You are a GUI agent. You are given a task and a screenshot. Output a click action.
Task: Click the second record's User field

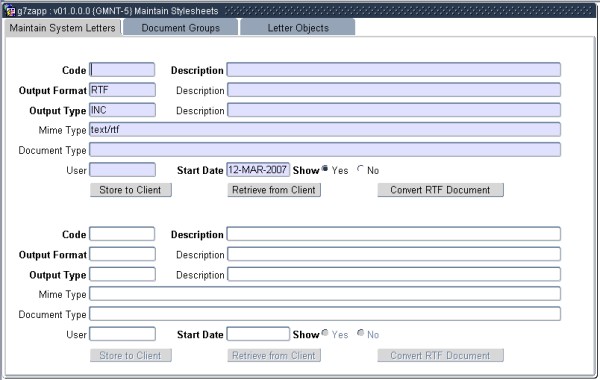tap(122, 334)
